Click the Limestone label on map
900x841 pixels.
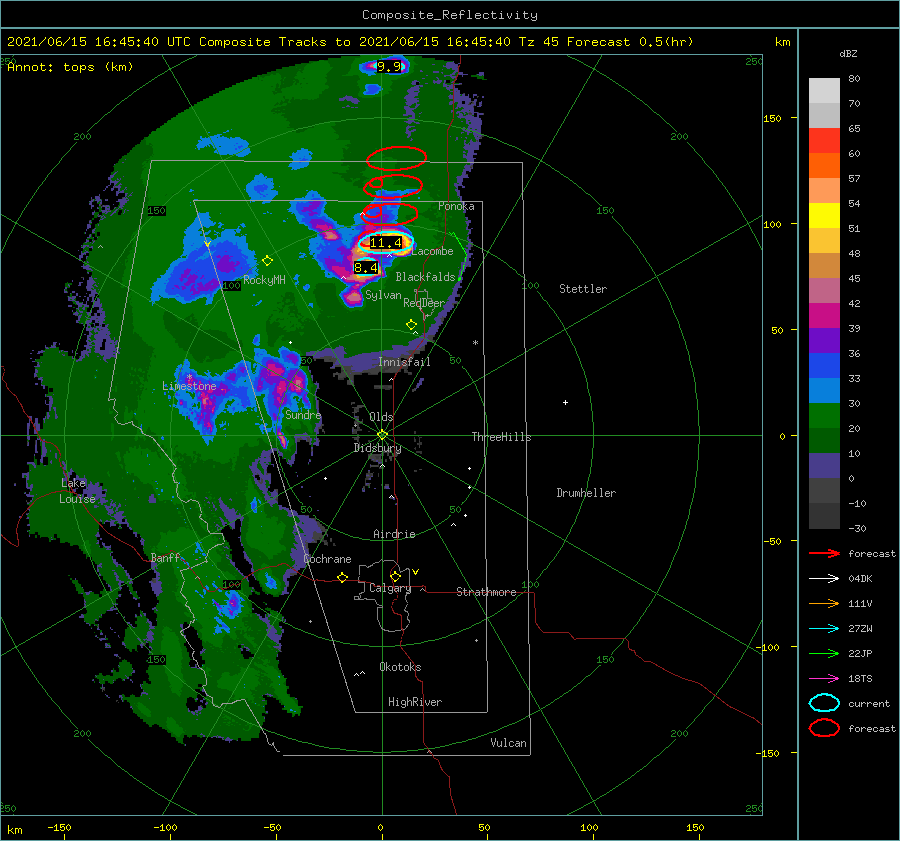(x=189, y=386)
